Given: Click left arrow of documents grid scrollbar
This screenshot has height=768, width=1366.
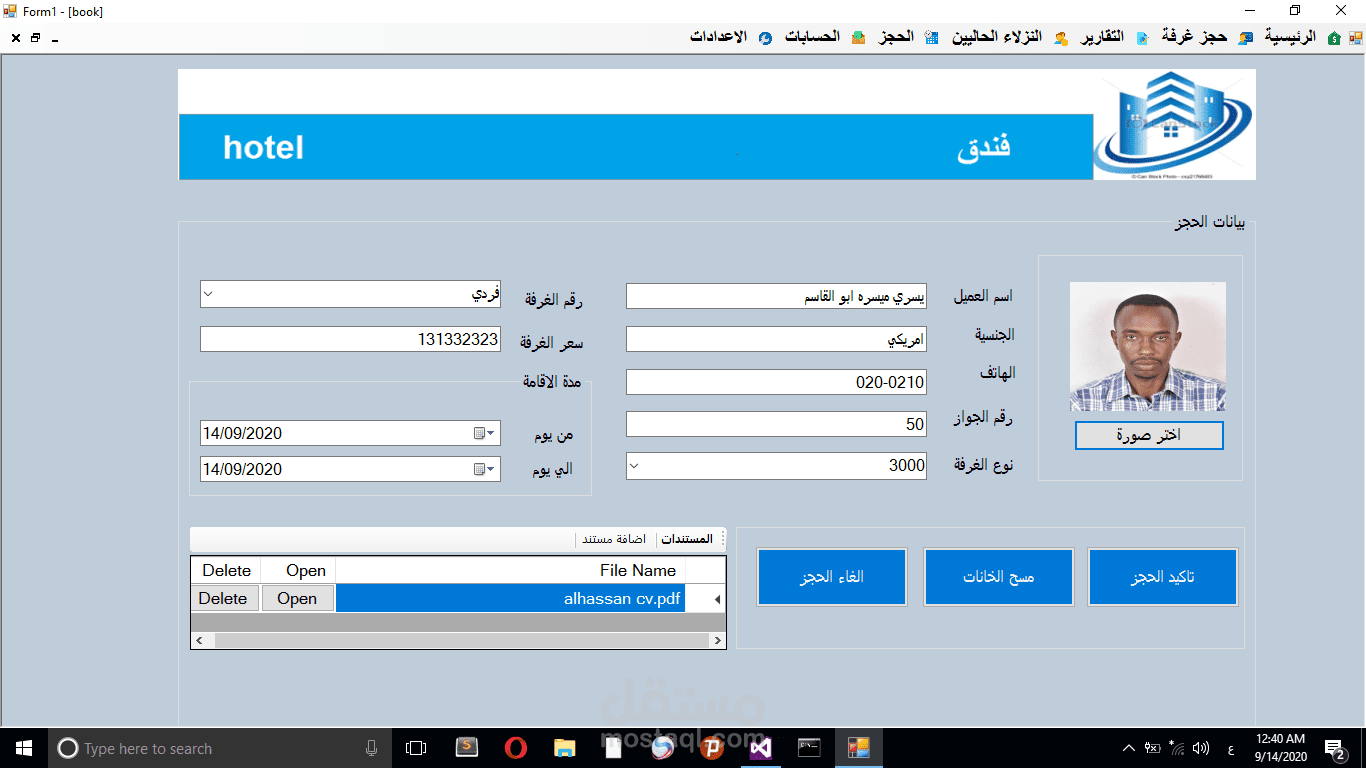Looking at the screenshot, I should coord(199,640).
